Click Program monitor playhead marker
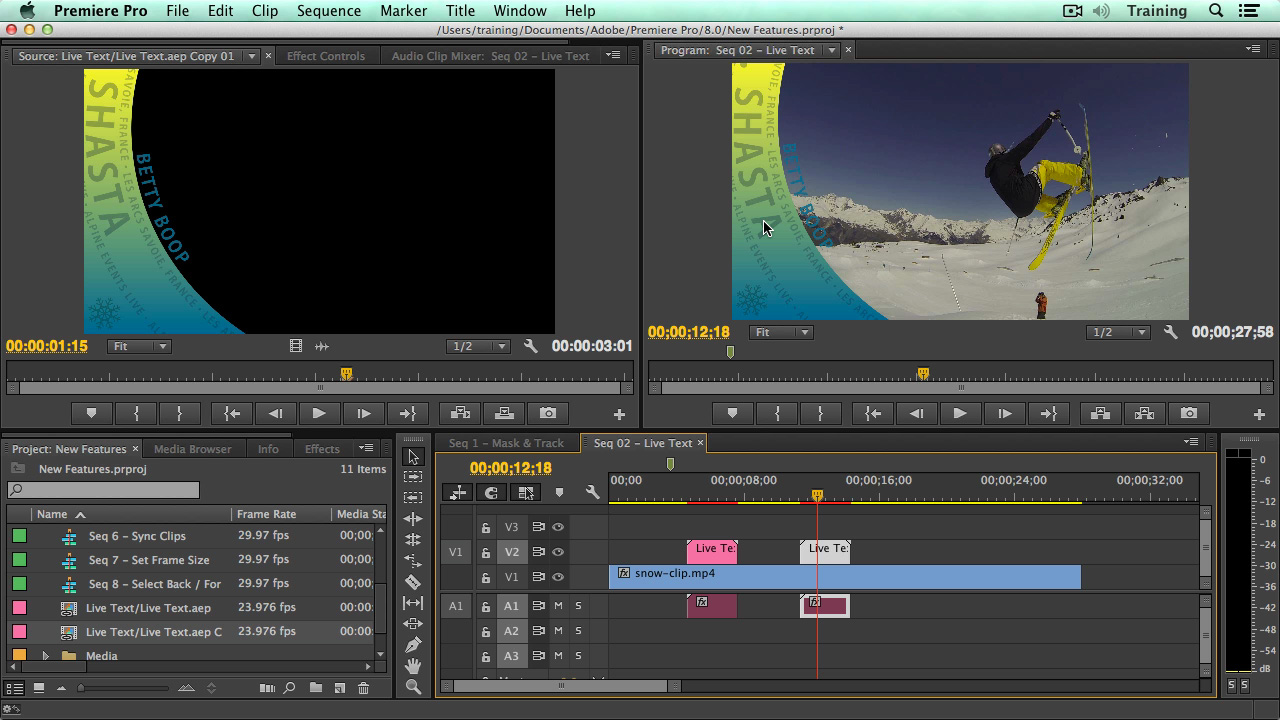Image resolution: width=1280 pixels, height=720 pixels. [923, 374]
